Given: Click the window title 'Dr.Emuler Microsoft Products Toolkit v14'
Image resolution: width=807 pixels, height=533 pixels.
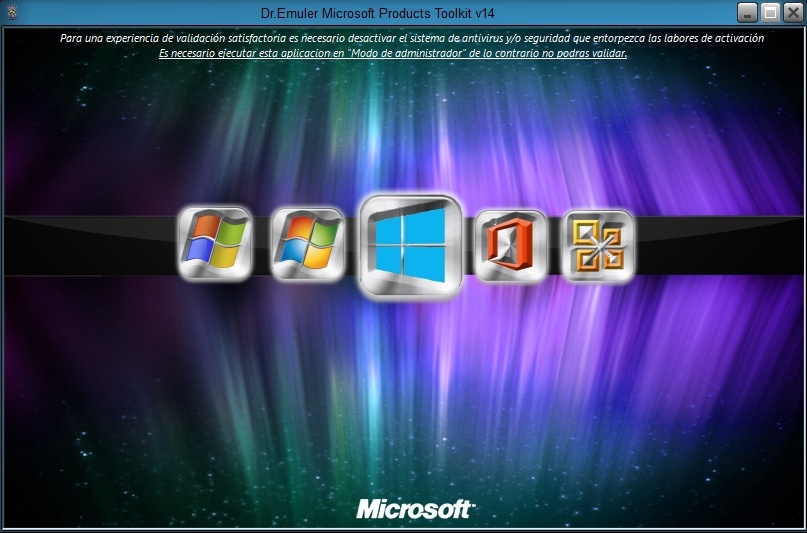Looking at the screenshot, I should [378, 13].
